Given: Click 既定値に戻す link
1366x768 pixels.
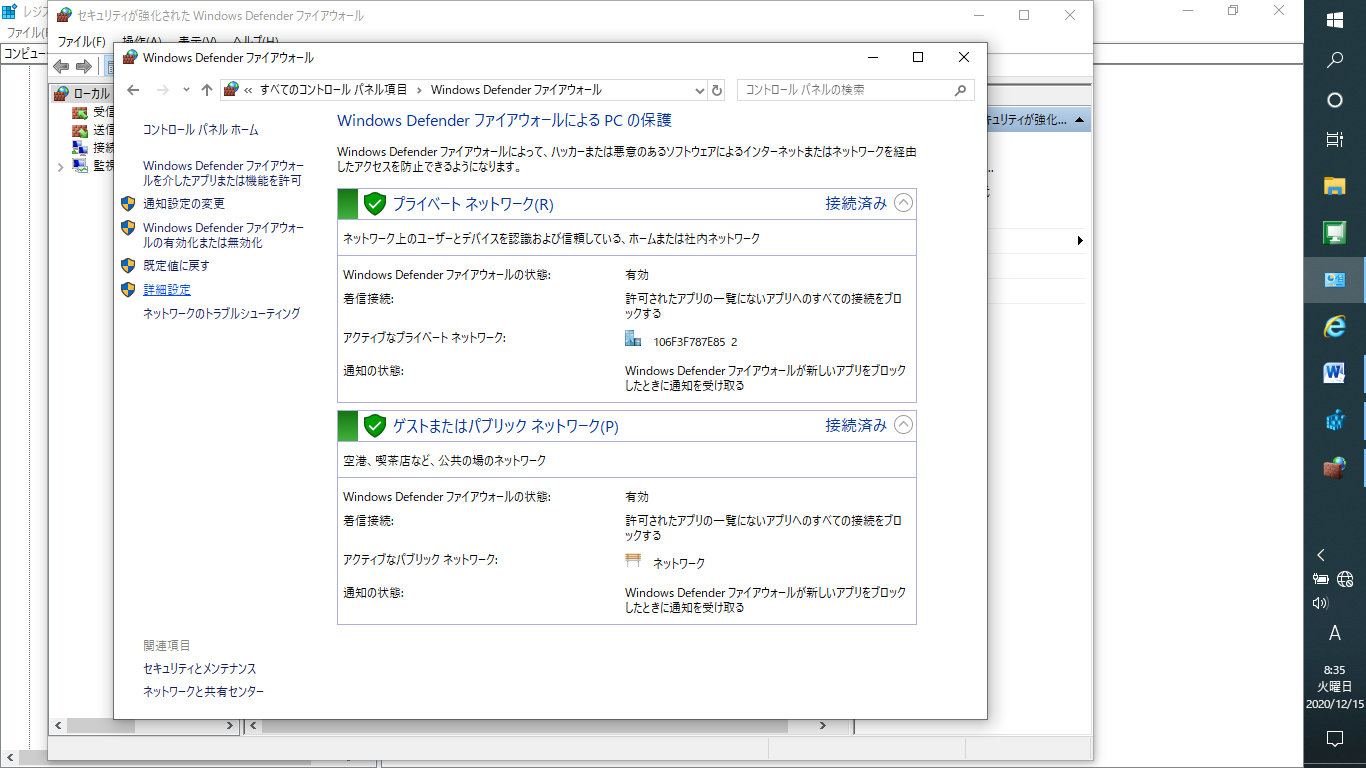Looking at the screenshot, I should point(177,266).
